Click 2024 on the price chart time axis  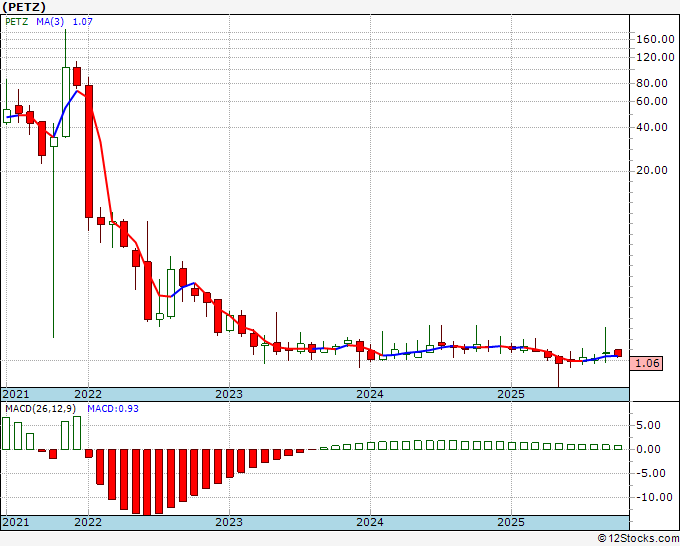pos(370,394)
